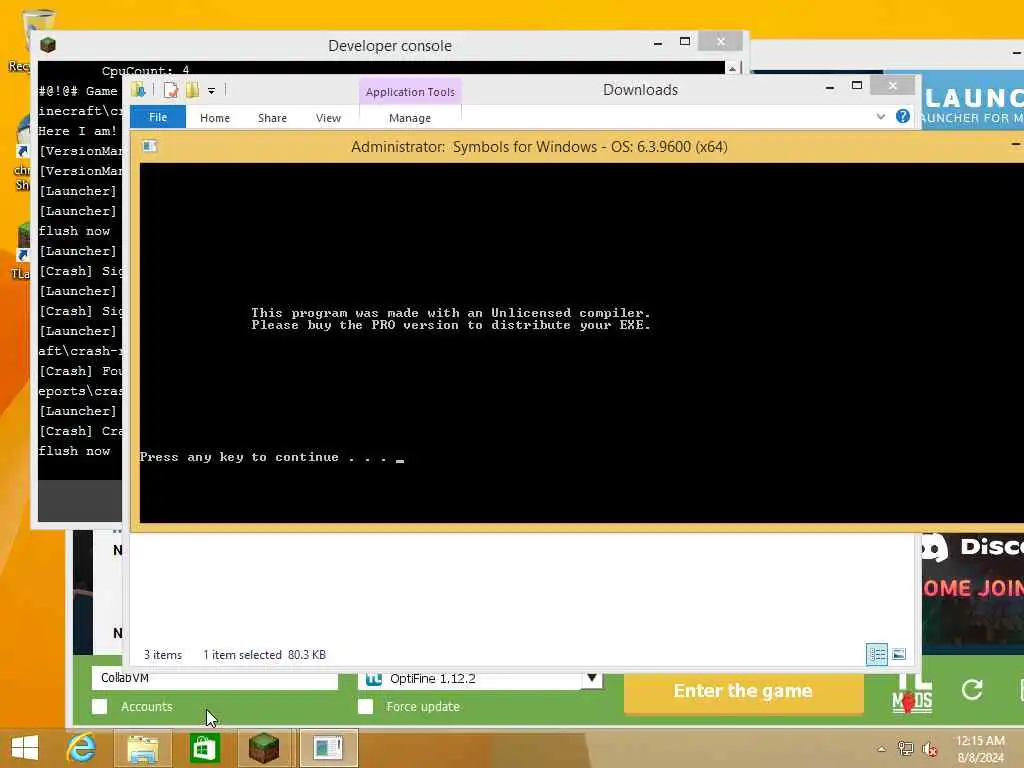Open the Downloads window system folder icon
The image size is (1024, 768).
click(x=138, y=90)
